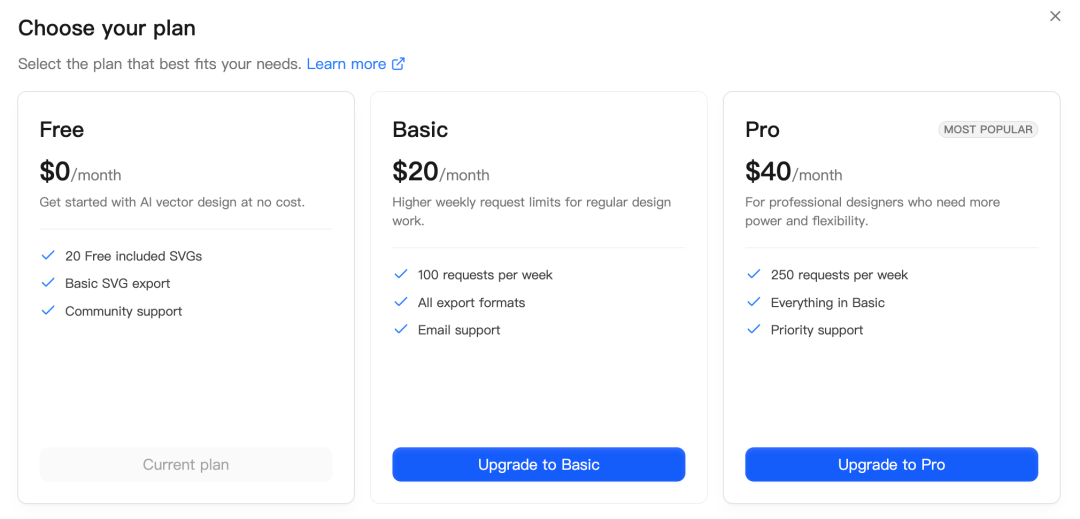The image size is (1080, 519).
Task: Select the Pro plan heading
Action: coord(762,130)
